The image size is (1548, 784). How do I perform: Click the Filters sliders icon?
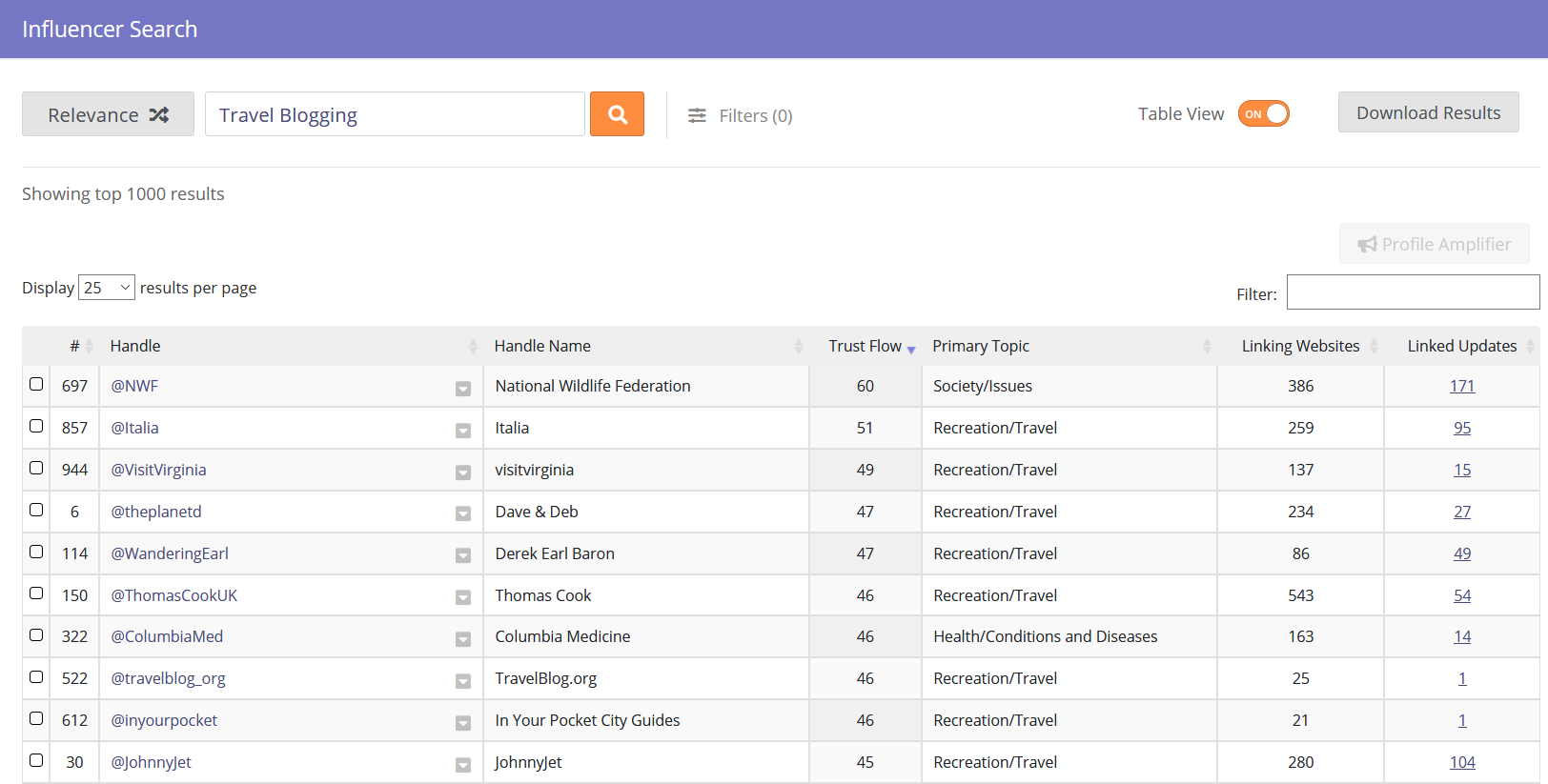pos(698,115)
